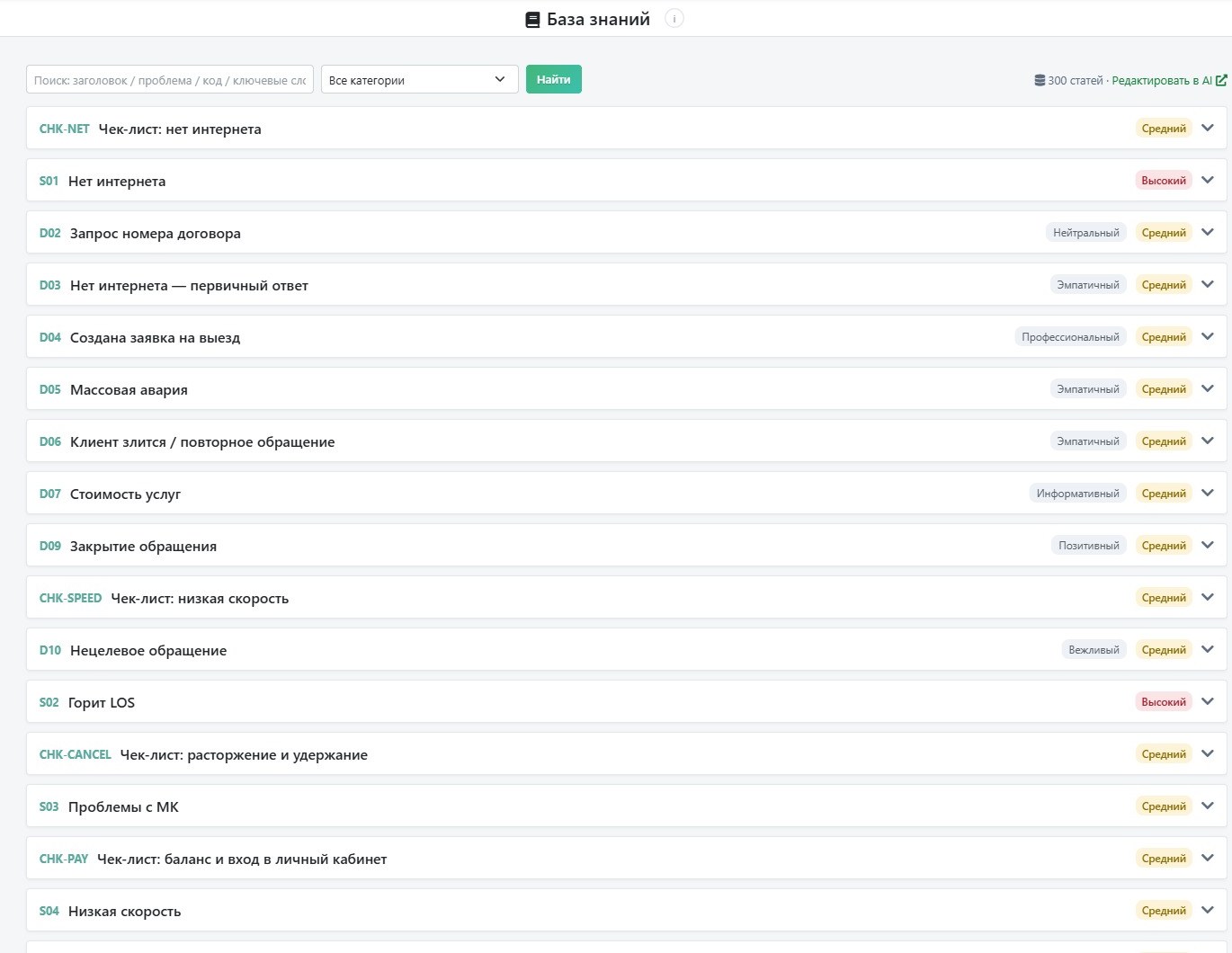Open the Все категории dropdown

[x=420, y=79]
